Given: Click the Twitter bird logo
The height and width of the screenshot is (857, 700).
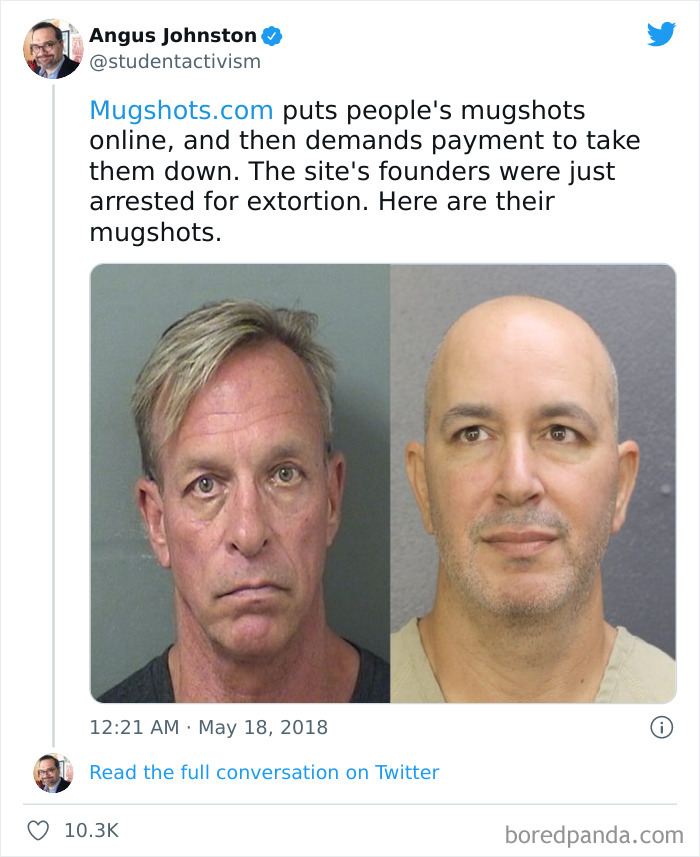Looking at the screenshot, I should click(x=661, y=34).
